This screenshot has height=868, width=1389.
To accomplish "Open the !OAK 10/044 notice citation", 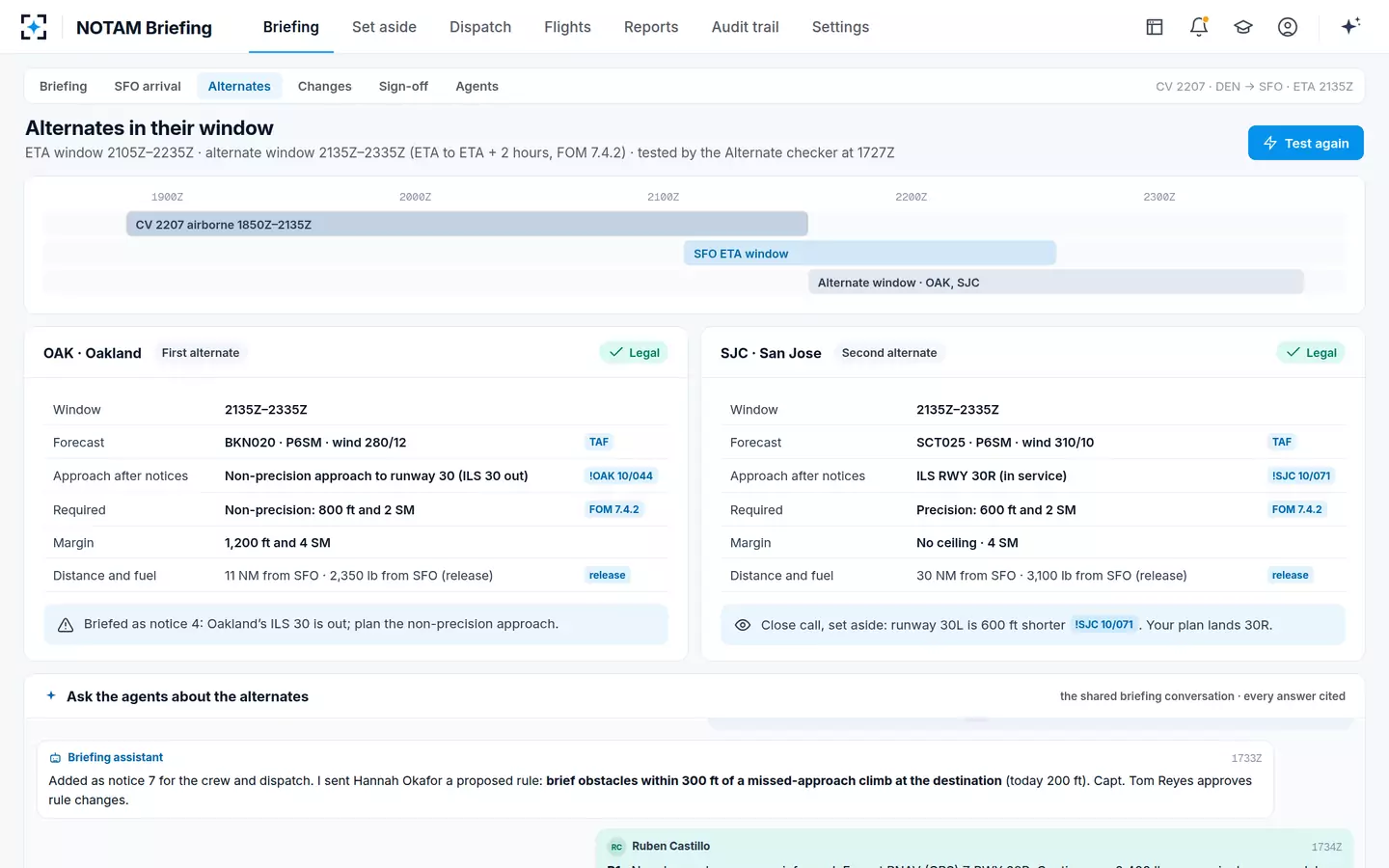I will point(621,475).
